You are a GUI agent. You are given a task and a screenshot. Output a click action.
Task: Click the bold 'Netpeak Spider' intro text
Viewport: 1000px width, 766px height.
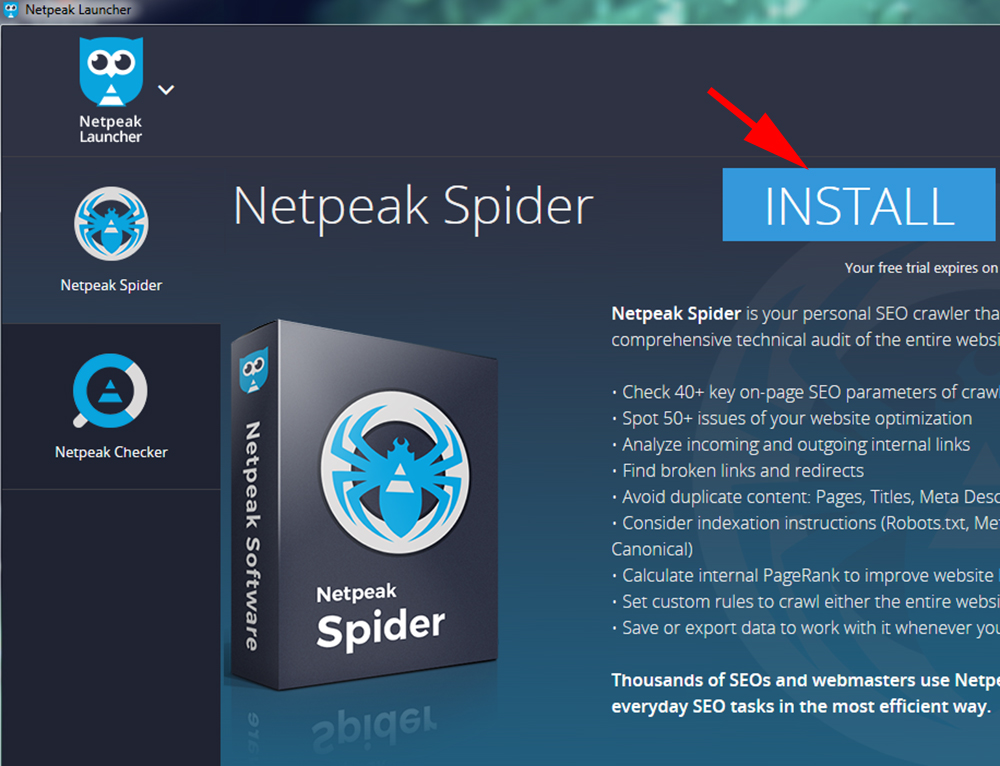coord(676,313)
